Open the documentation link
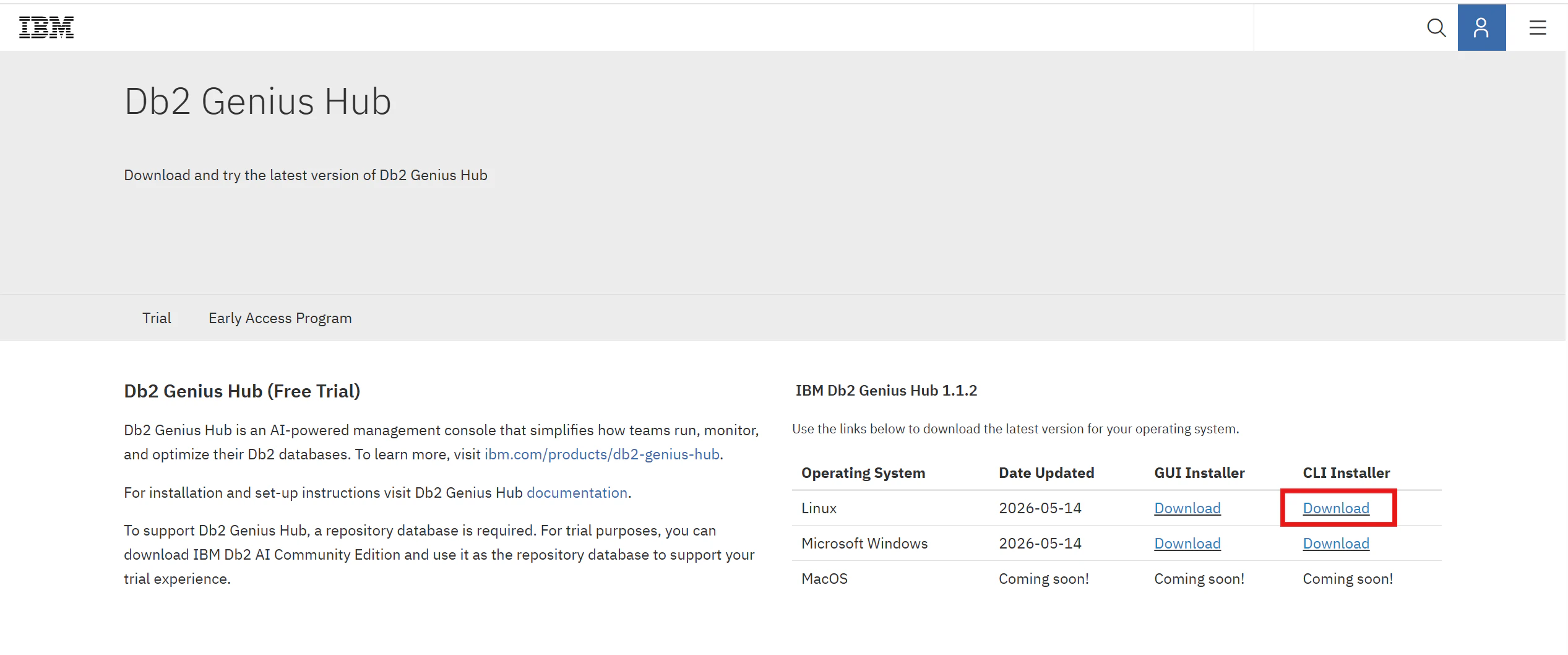This screenshot has width=1568, height=655. (x=577, y=493)
